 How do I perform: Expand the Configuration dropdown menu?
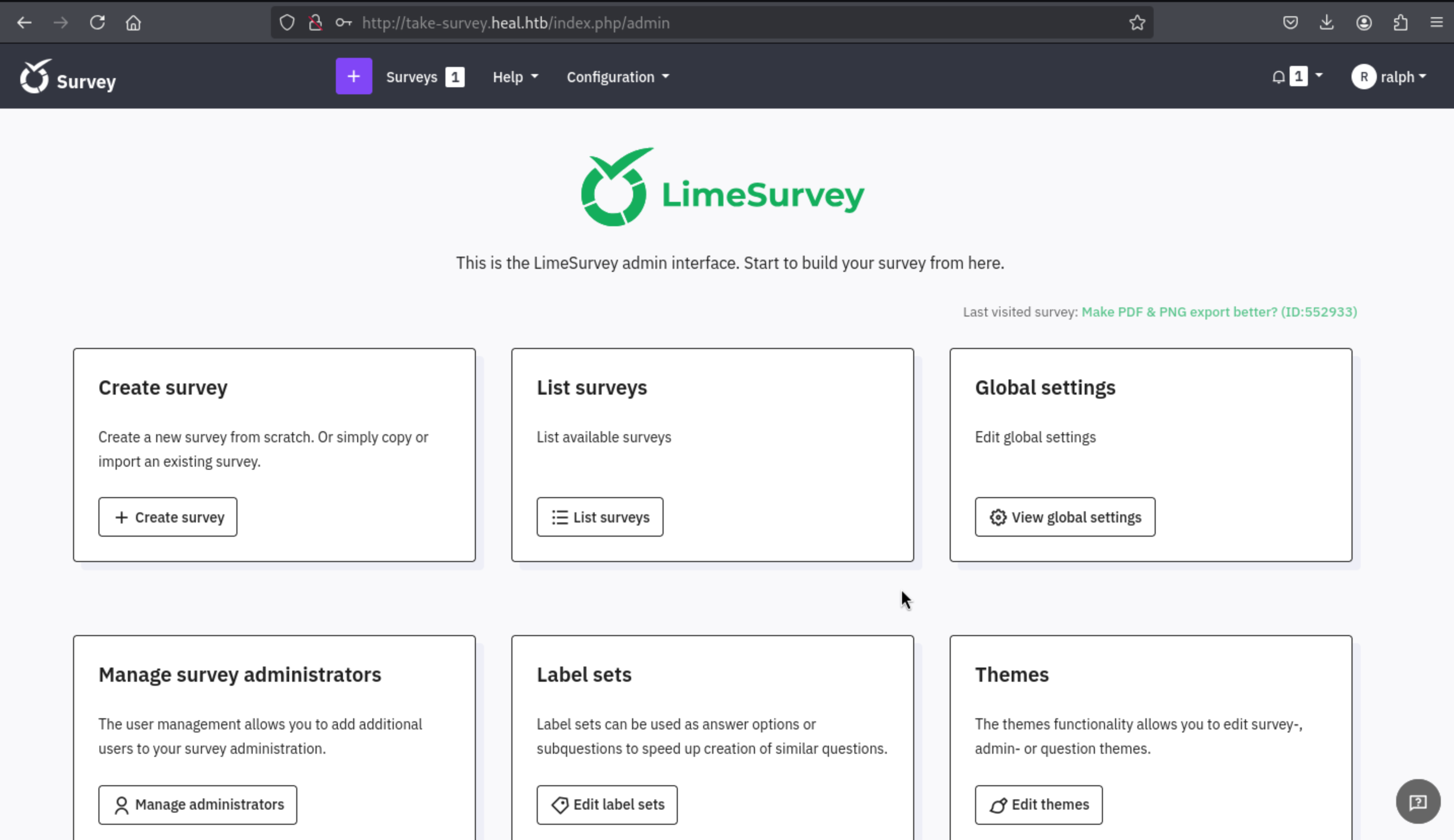[x=617, y=77]
